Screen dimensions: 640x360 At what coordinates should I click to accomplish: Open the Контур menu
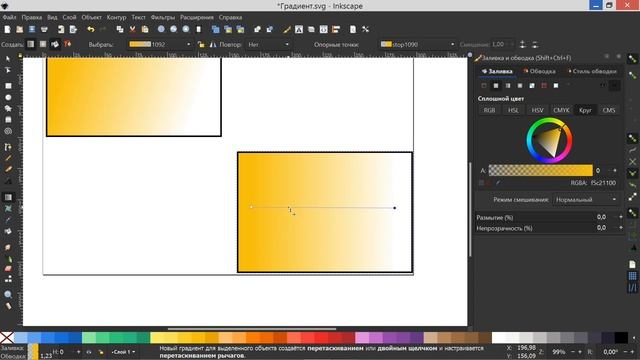tap(116, 18)
